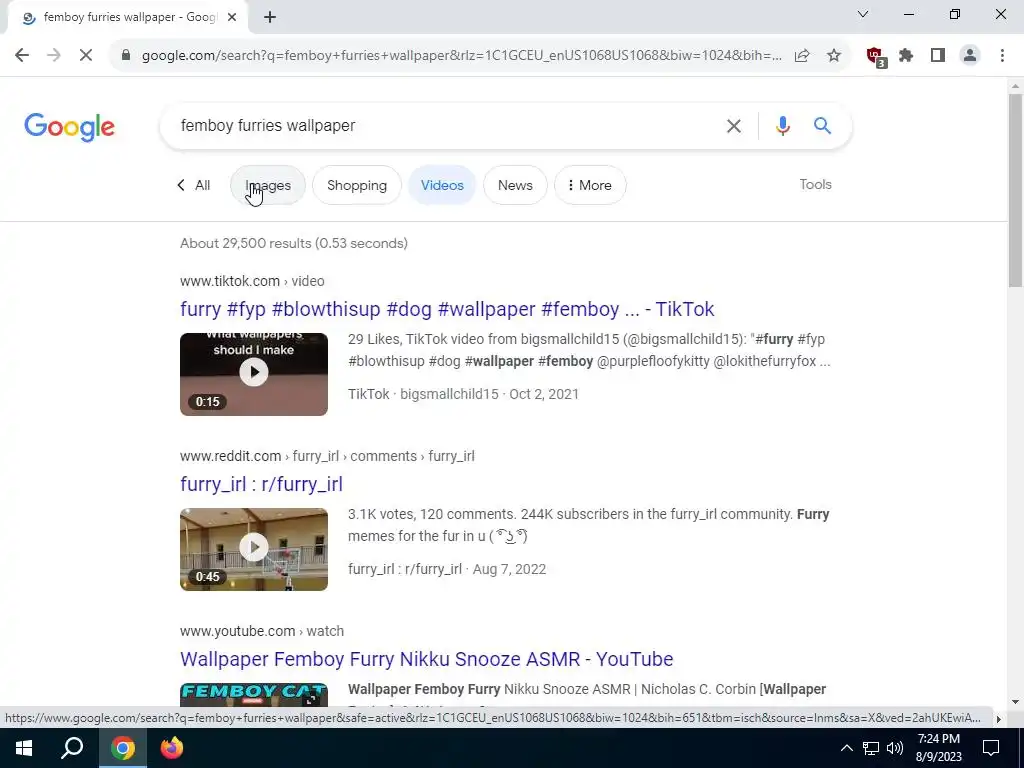Click the status bar right scroll arrow
The image size is (1024, 768).
(998, 719)
